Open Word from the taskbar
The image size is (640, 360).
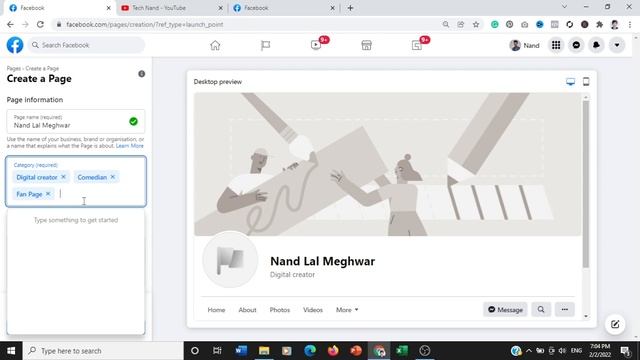[241, 351]
